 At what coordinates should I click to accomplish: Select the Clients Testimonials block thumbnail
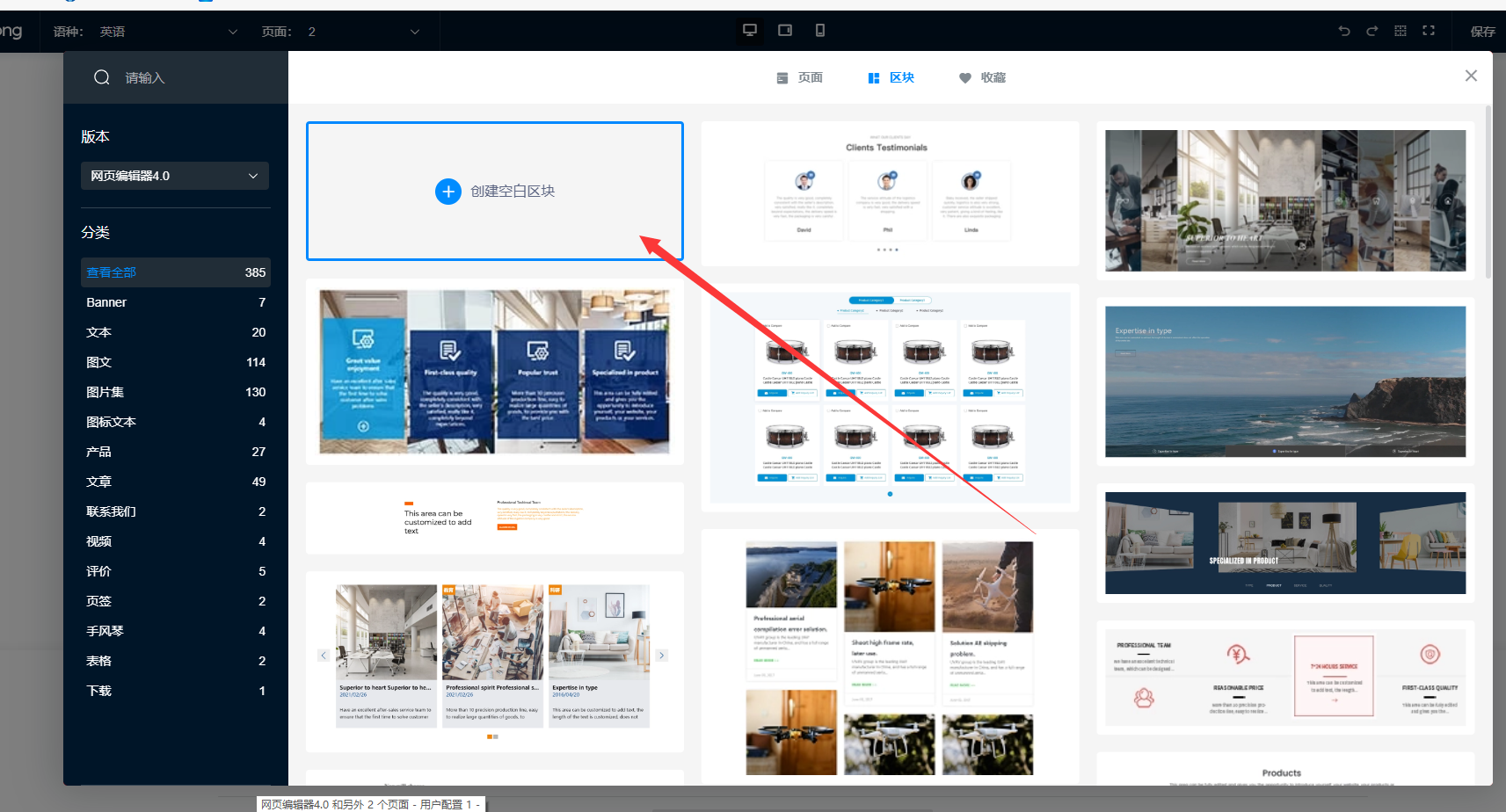[890, 193]
